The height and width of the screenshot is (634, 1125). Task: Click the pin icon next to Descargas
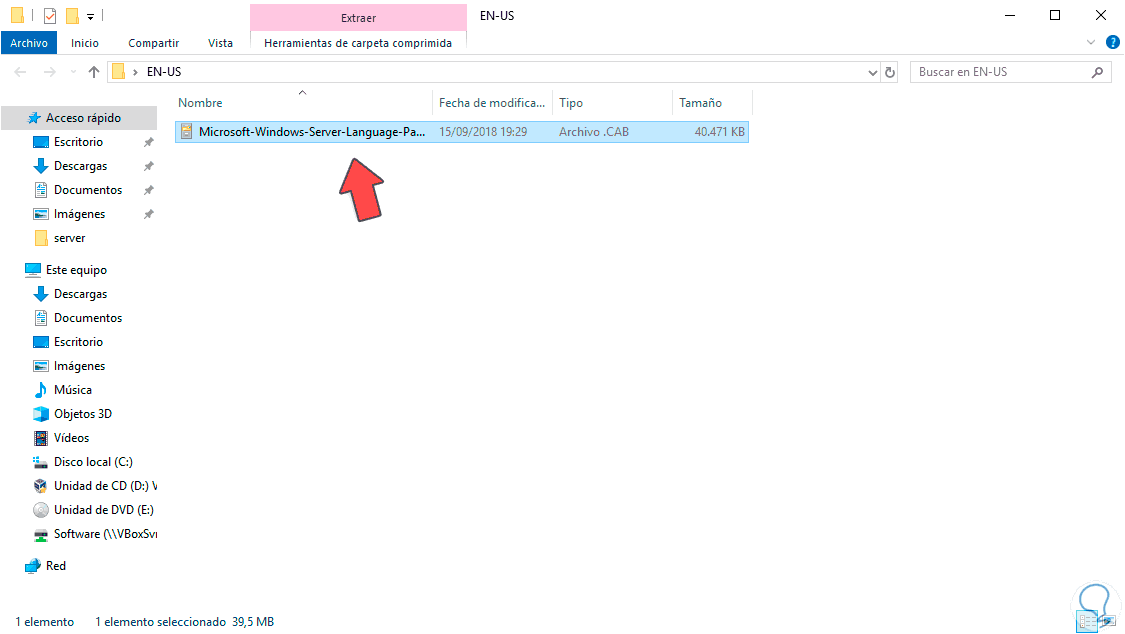coord(149,166)
